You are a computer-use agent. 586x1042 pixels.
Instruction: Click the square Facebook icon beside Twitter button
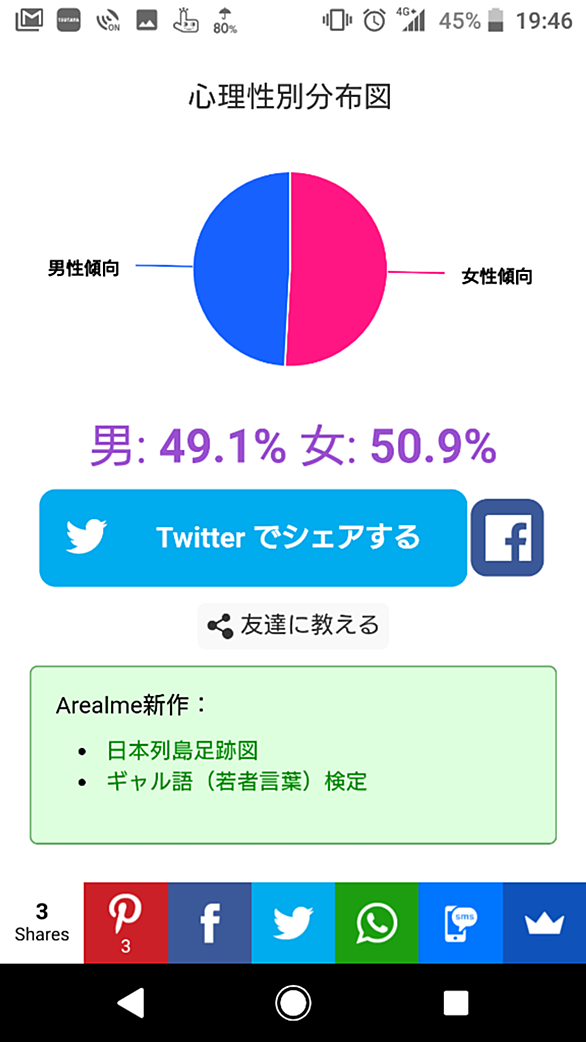tap(507, 537)
